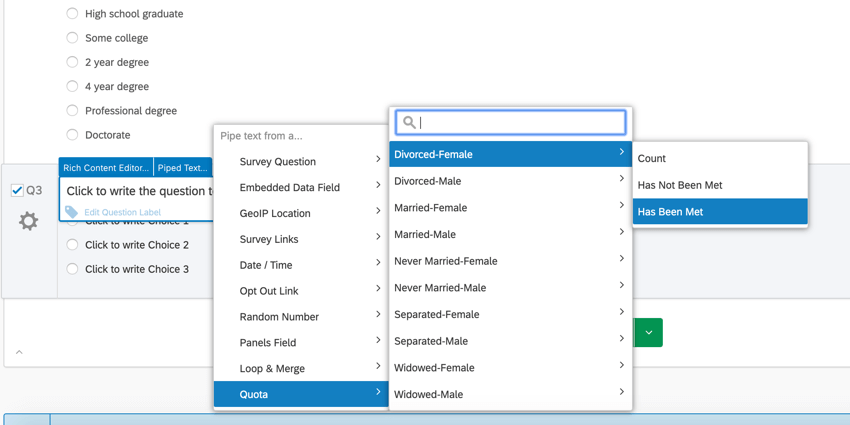Select the Doctorate radio option
The image size is (850, 425).
pos(72,135)
